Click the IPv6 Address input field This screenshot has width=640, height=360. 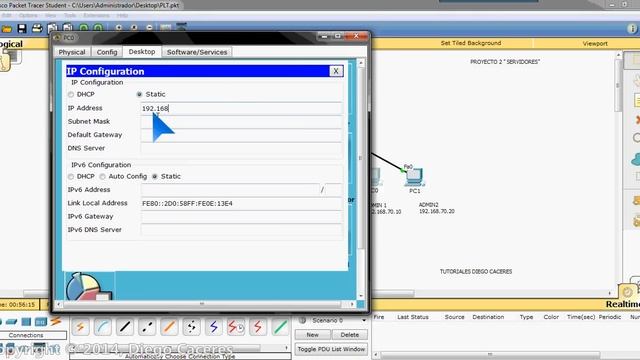point(230,190)
